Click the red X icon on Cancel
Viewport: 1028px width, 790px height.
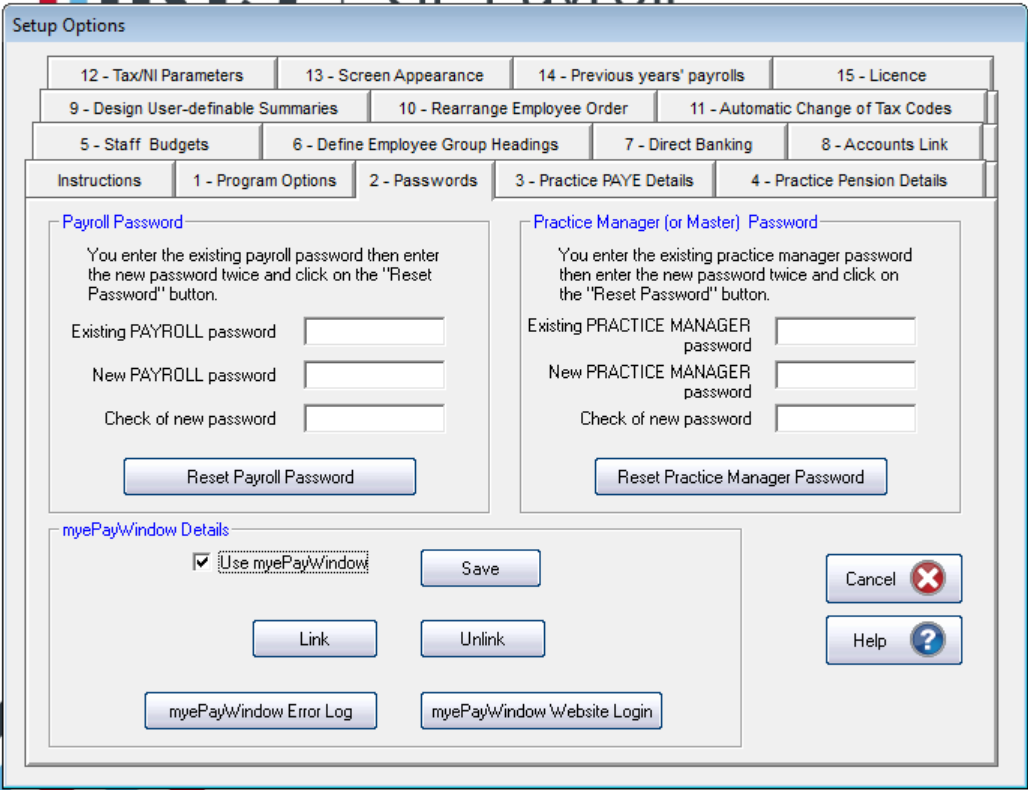click(928, 578)
